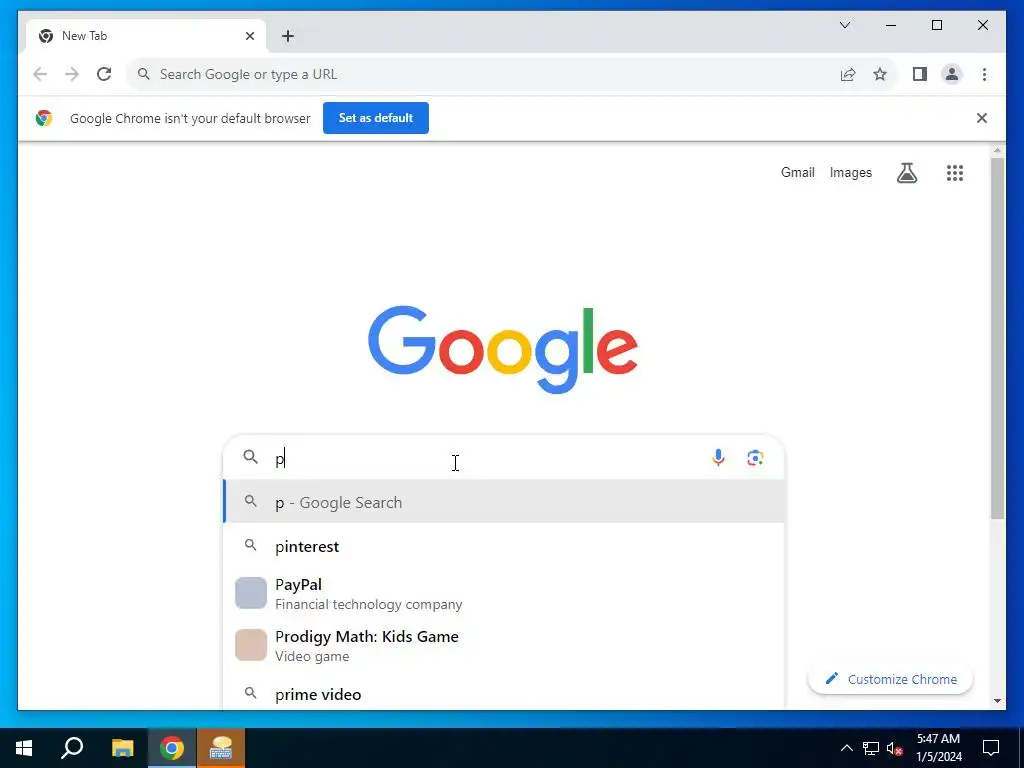The width and height of the screenshot is (1024, 768).
Task: Open the Windows notification center
Action: click(991, 748)
